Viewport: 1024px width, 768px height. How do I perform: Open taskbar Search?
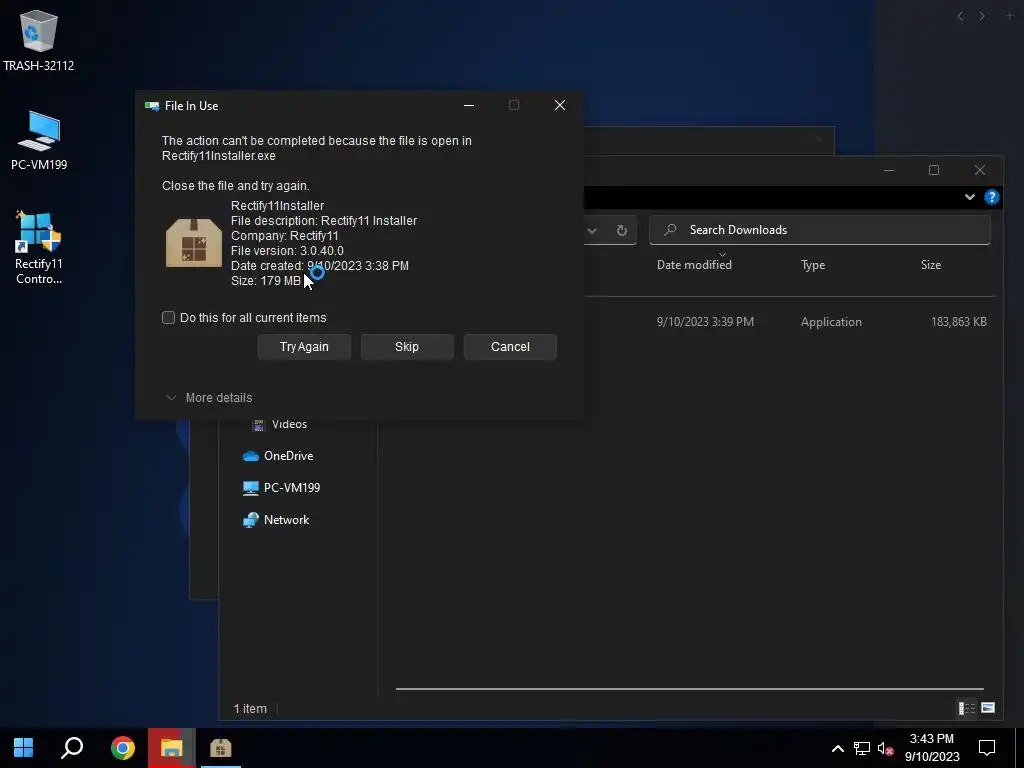(72, 747)
